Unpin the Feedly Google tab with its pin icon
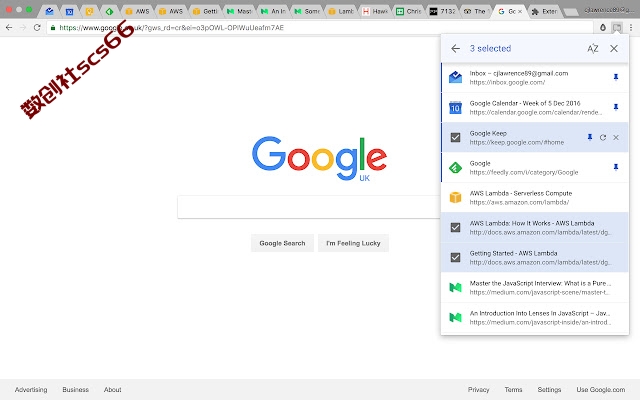Viewport: 640px width, 400px height. pyautogui.click(x=616, y=167)
